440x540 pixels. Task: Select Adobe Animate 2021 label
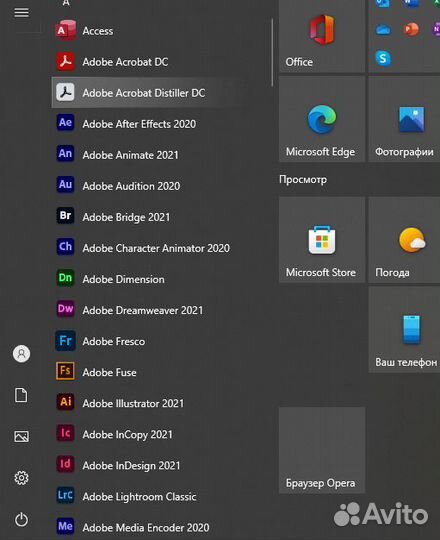tap(130, 155)
